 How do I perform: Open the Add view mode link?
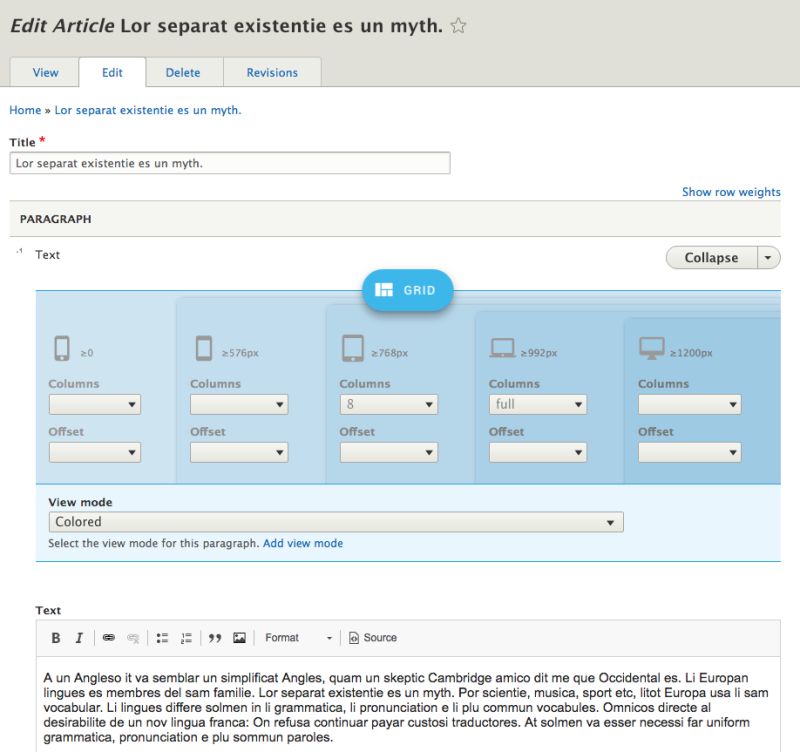[303, 543]
